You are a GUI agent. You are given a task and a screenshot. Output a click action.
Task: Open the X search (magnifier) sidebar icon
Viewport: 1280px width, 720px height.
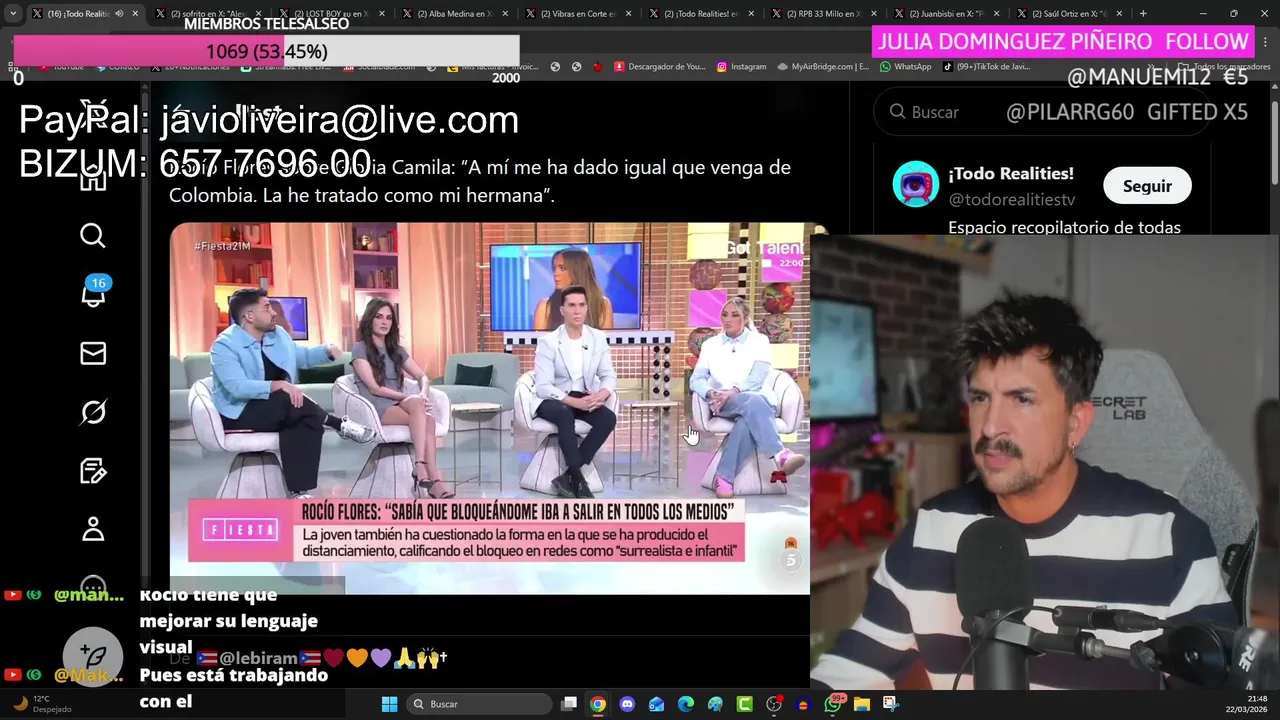click(93, 236)
